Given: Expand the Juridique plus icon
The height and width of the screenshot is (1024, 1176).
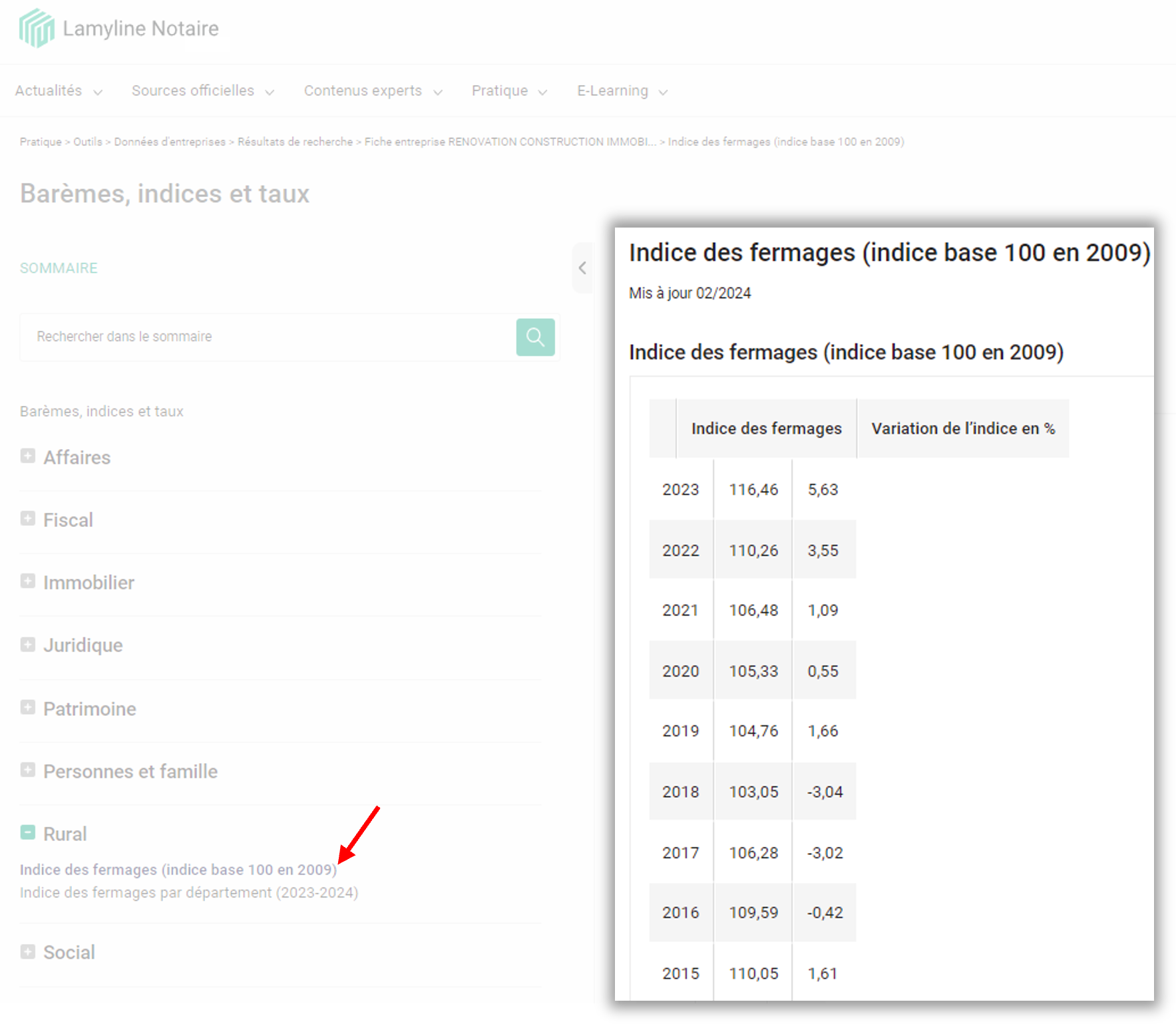Looking at the screenshot, I should click(28, 644).
